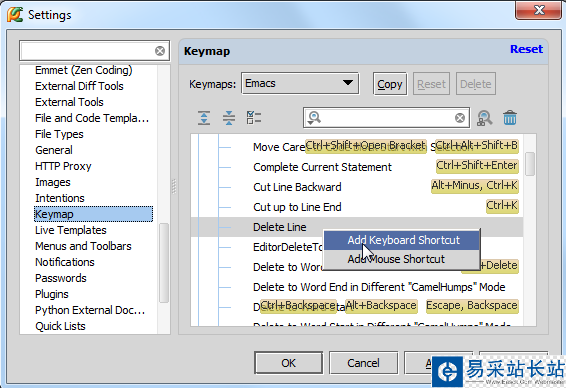Viewport: 566px width, 388px height.
Task: Click the trash bin icon
Action: [510, 118]
